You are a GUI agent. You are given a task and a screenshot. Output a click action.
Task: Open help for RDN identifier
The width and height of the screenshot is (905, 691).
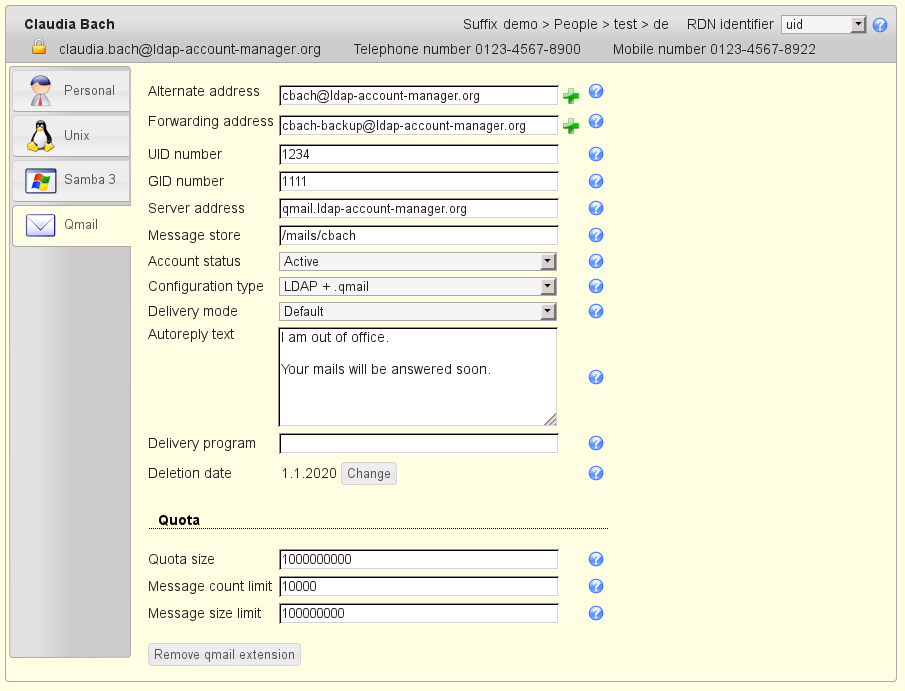click(880, 25)
